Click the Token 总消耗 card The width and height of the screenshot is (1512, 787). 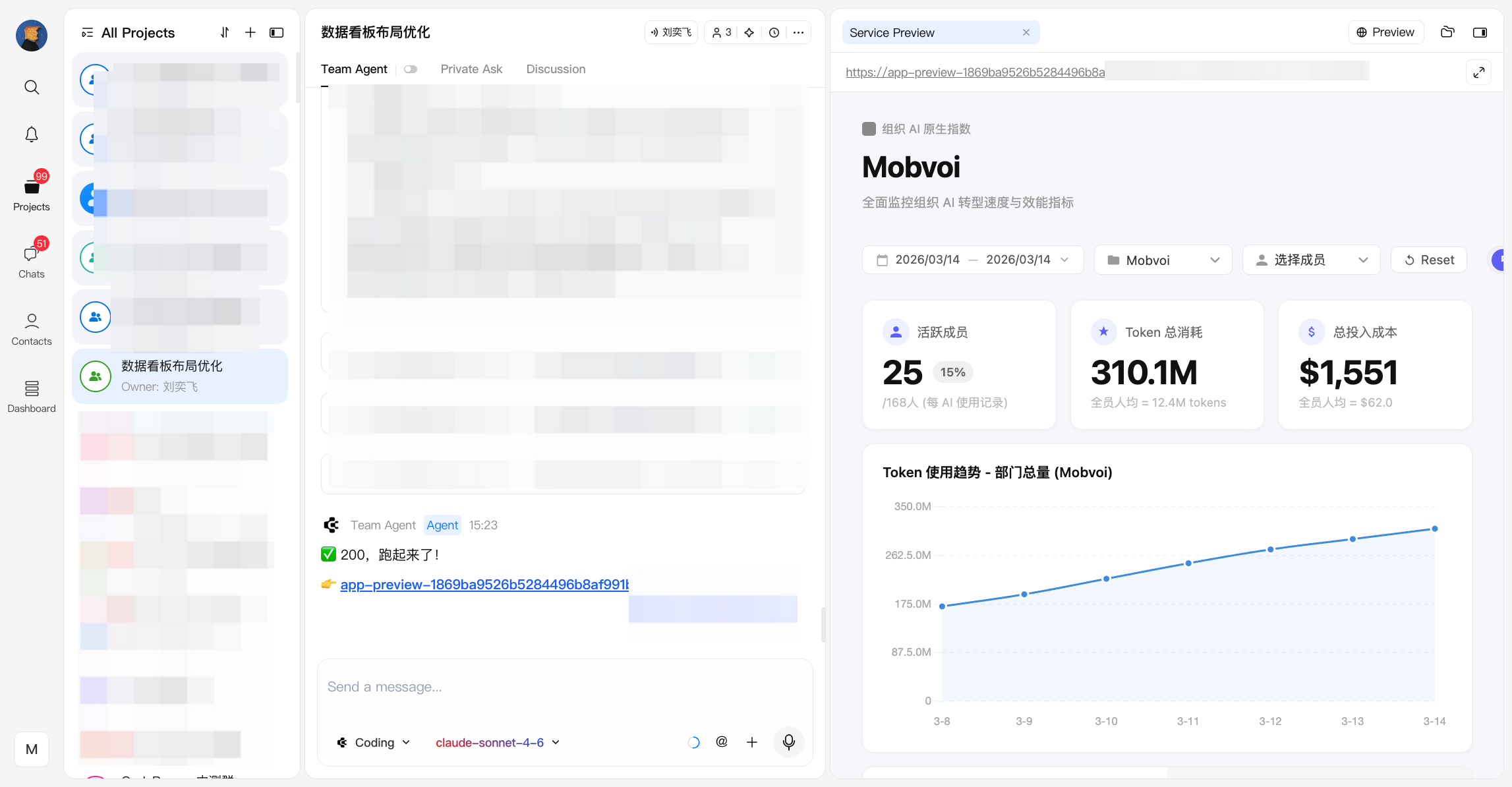click(1167, 365)
